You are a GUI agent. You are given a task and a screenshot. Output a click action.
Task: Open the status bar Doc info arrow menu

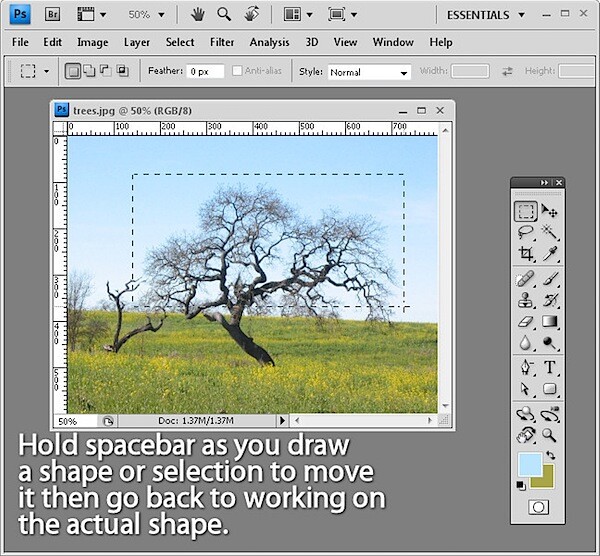pos(282,421)
